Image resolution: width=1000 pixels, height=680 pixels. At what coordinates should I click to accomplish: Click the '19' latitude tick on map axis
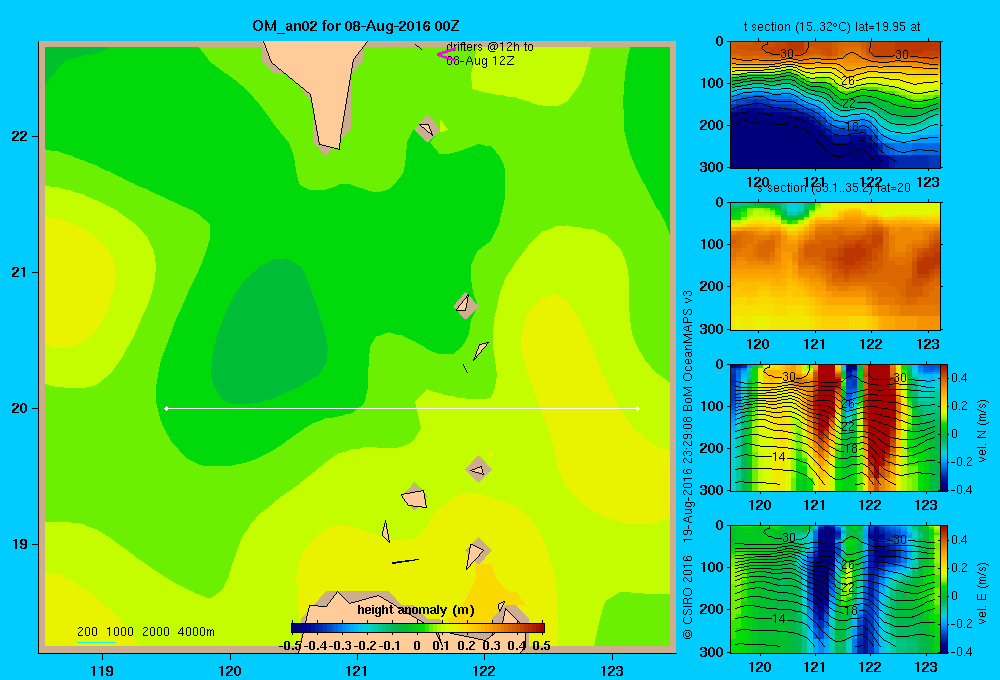coord(20,544)
